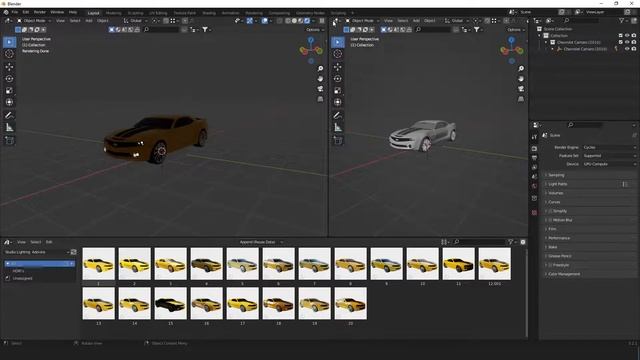
Task: Open Select menu in asset browser header
Action: (36, 242)
